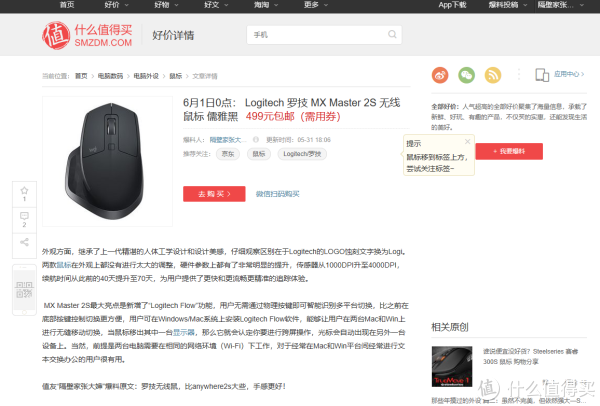
Task: Open 电脑数码 breadcrumb link
Action: [x=110, y=76]
